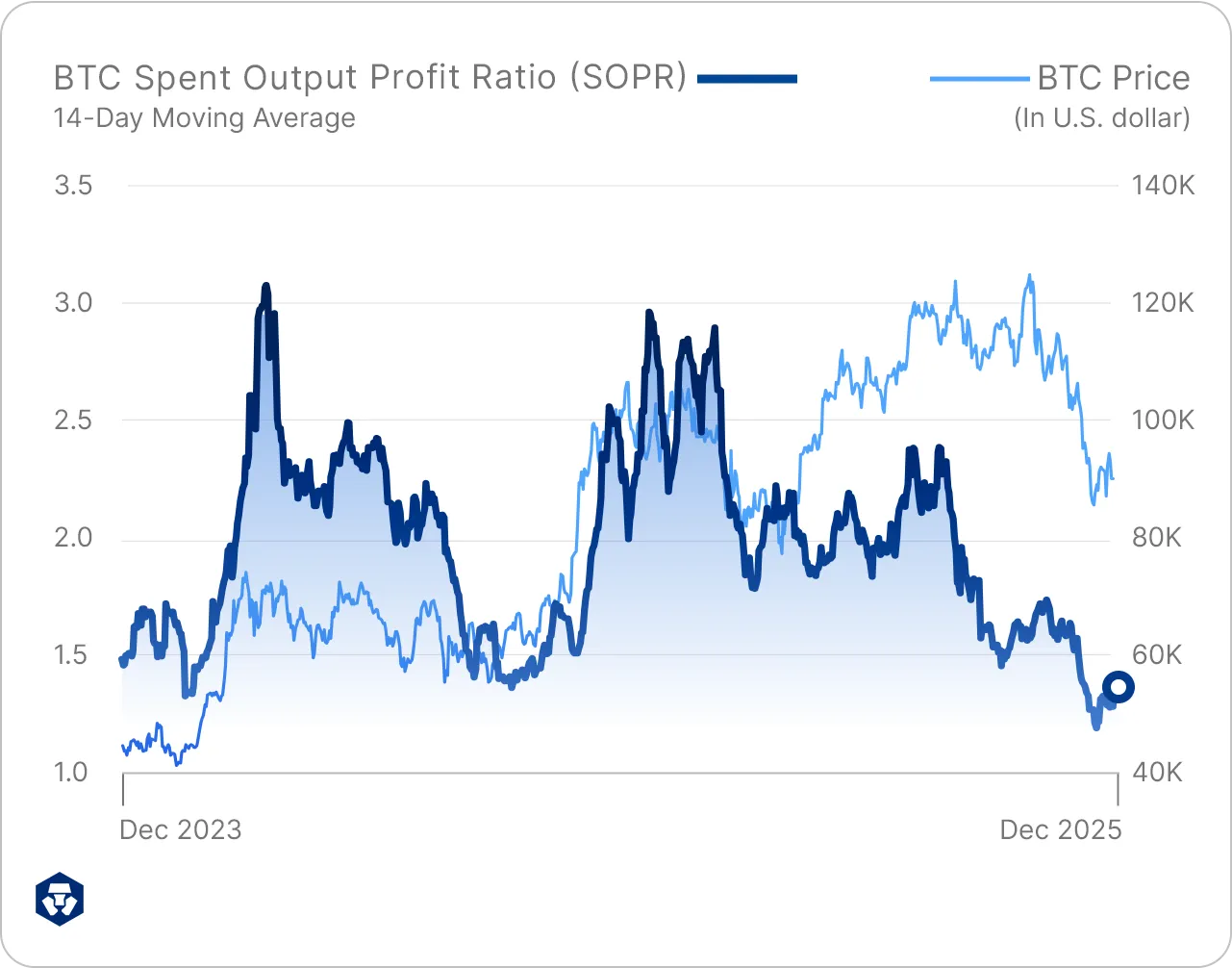This screenshot has width=1232, height=968.
Task: Click the 3.0 left axis label
Action: (x=74, y=303)
